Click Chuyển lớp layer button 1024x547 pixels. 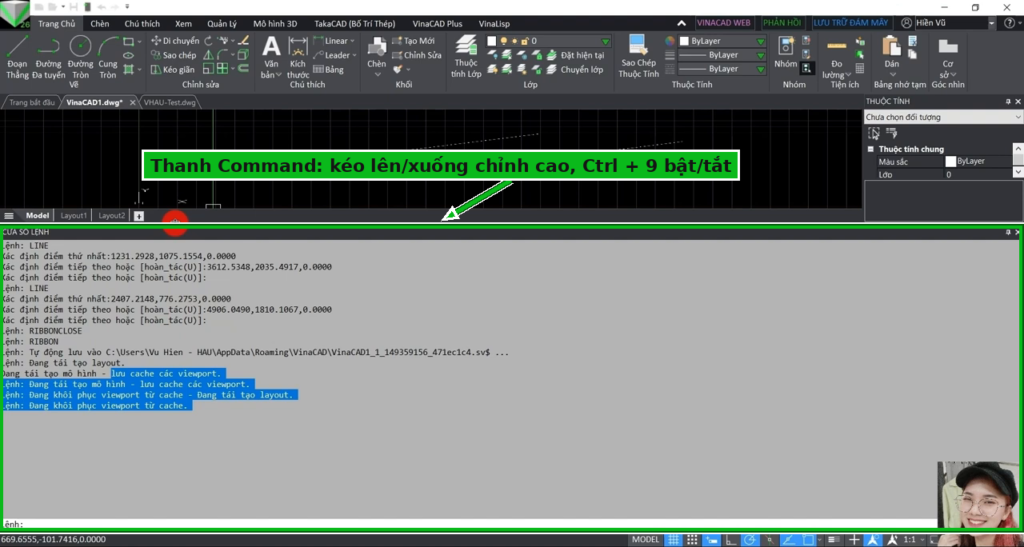tap(575, 69)
